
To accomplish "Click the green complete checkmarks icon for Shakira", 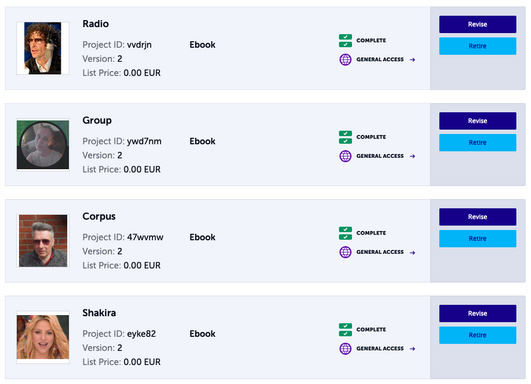I will pyautogui.click(x=345, y=330).
